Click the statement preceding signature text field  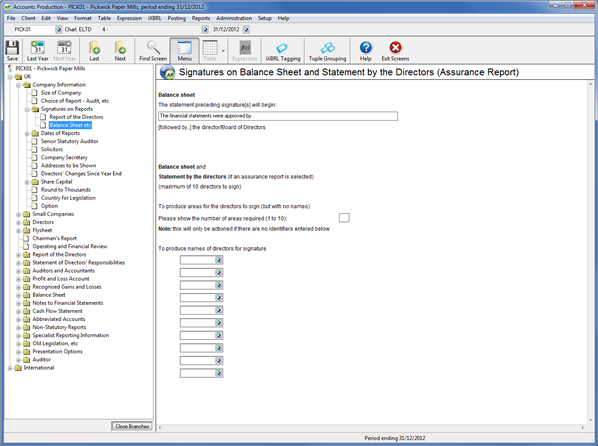278,116
